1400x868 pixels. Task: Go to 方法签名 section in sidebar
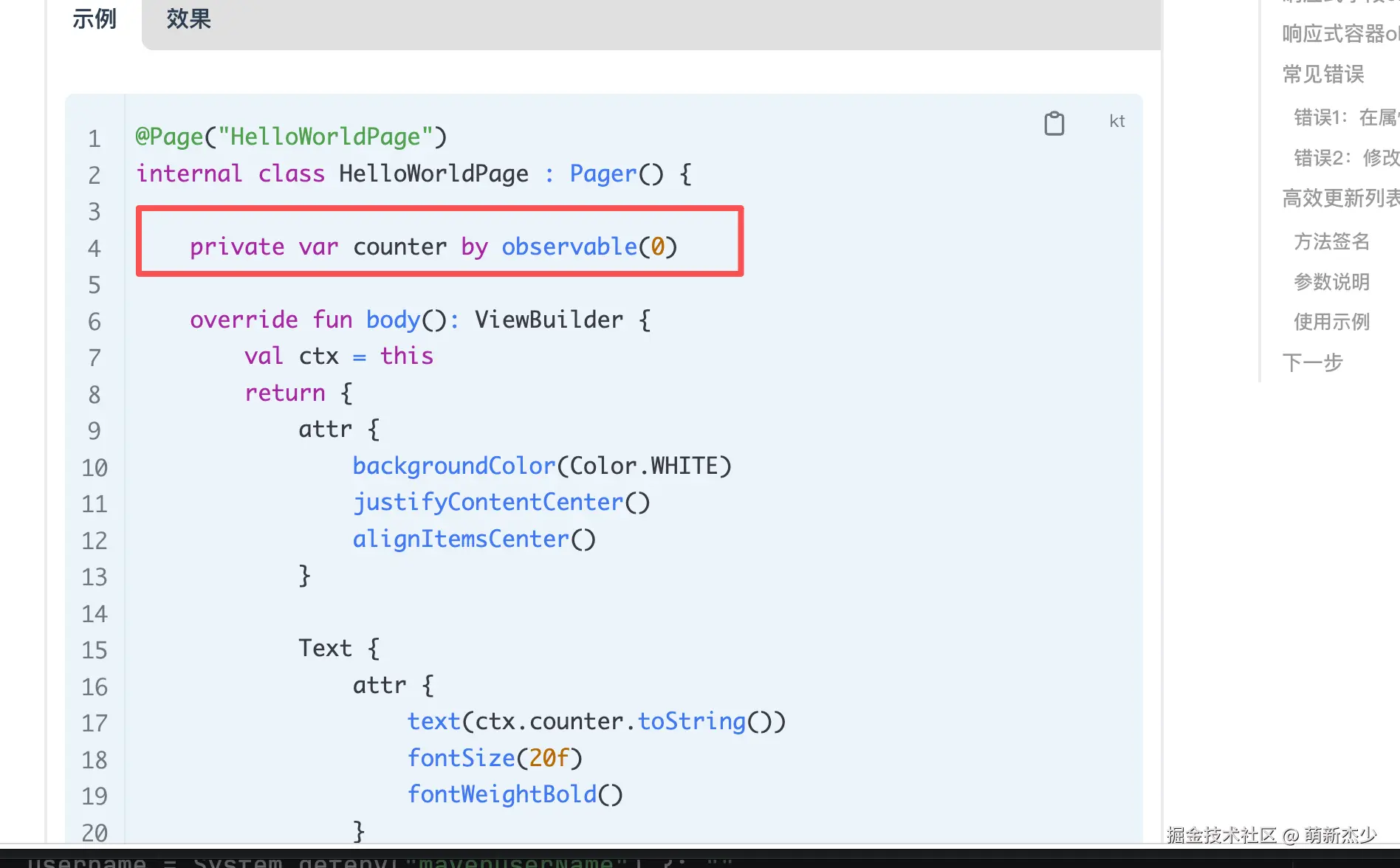click(x=1331, y=241)
